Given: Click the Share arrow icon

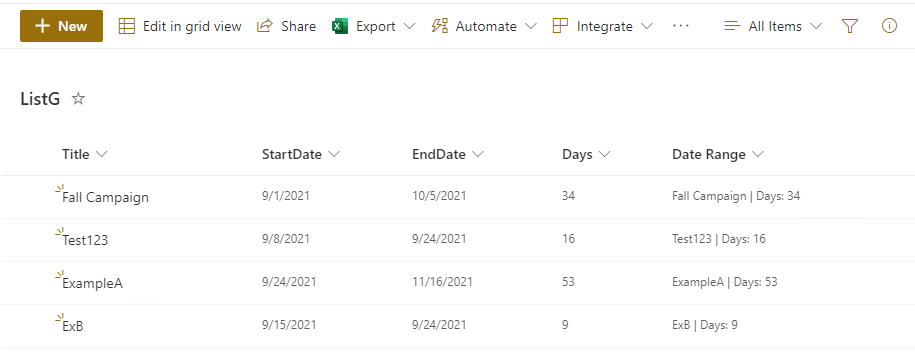Looking at the screenshot, I should pyautogui.click(x=265, y=26).
